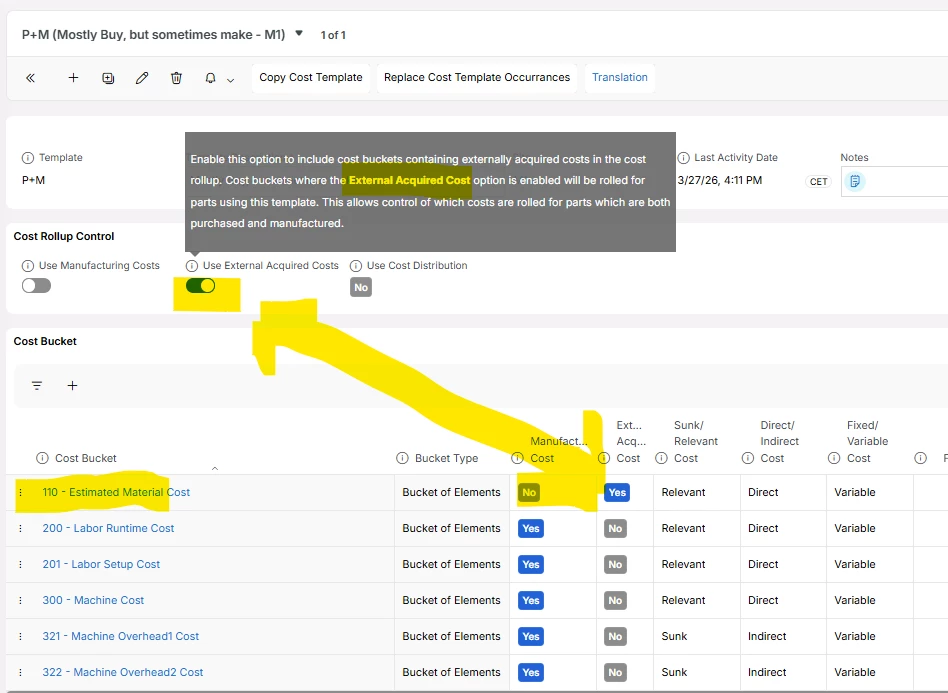Click the collapse double-chevron icon in toolbar
The width and height of the screenshot is (948, 693).
pyautogui.click(x=30, y=78)
